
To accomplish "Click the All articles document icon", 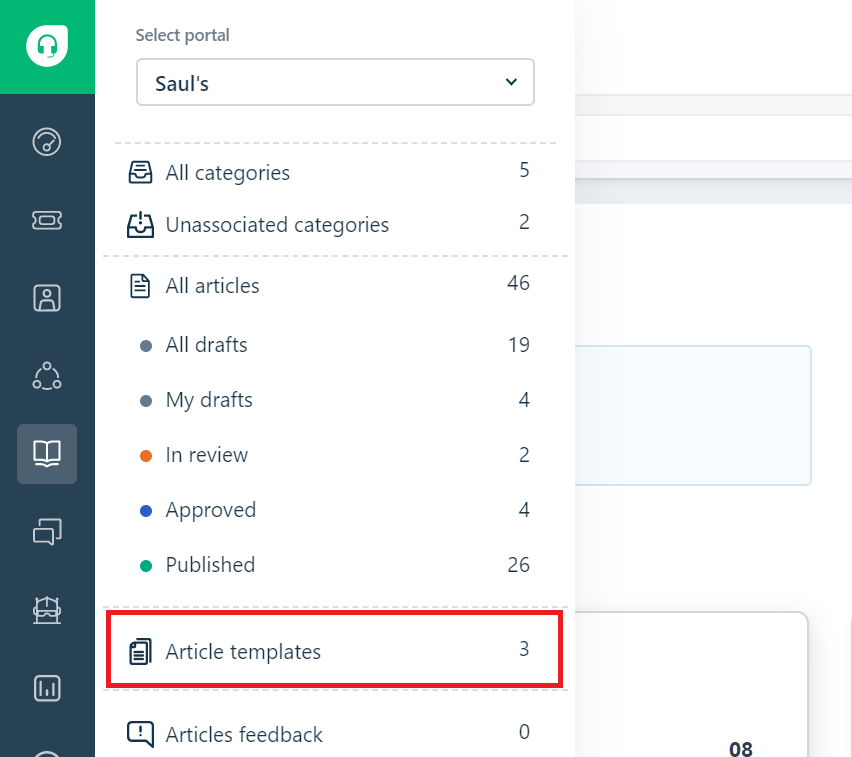I will [x=140, y=286].
